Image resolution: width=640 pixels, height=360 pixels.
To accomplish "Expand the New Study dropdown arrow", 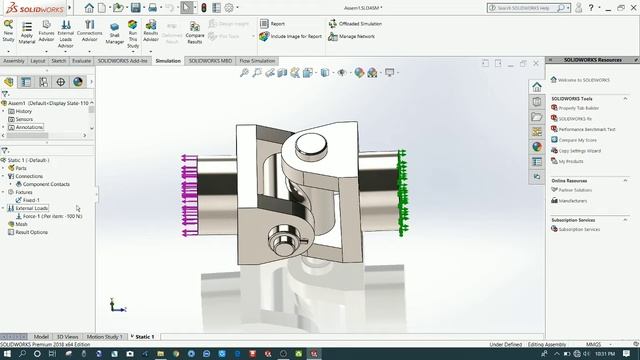I will [x=8, y=51].
